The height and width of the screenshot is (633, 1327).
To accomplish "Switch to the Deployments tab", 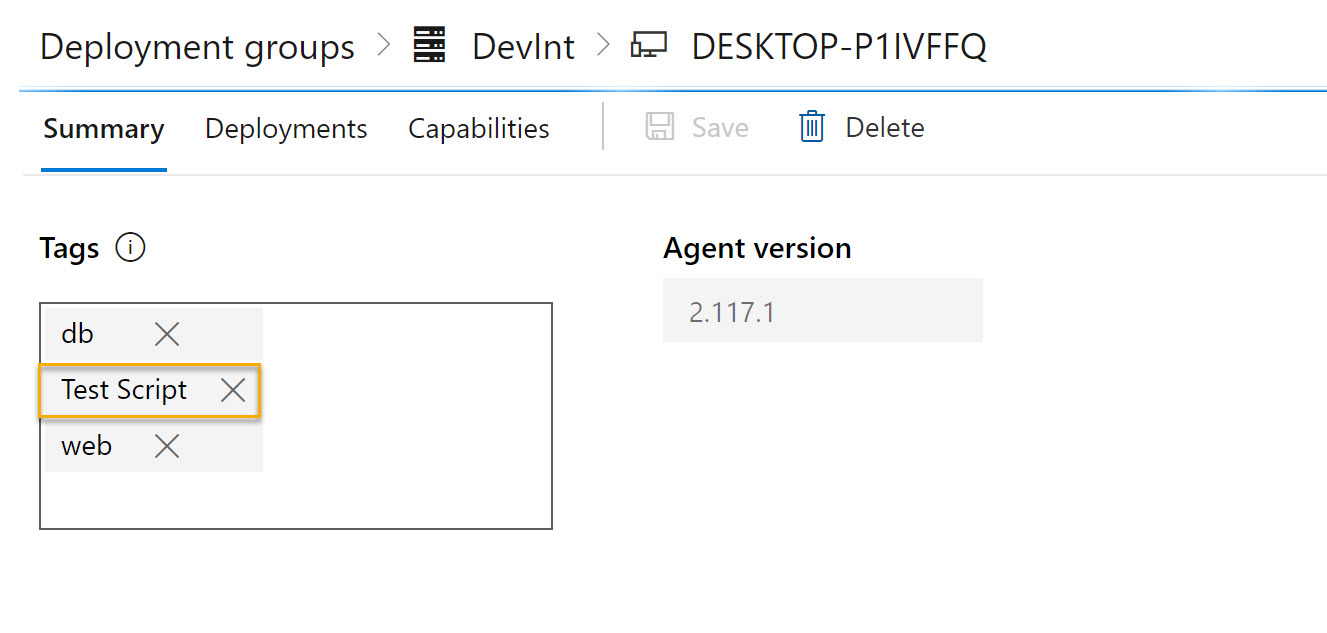I will click(x=286, y=128).
